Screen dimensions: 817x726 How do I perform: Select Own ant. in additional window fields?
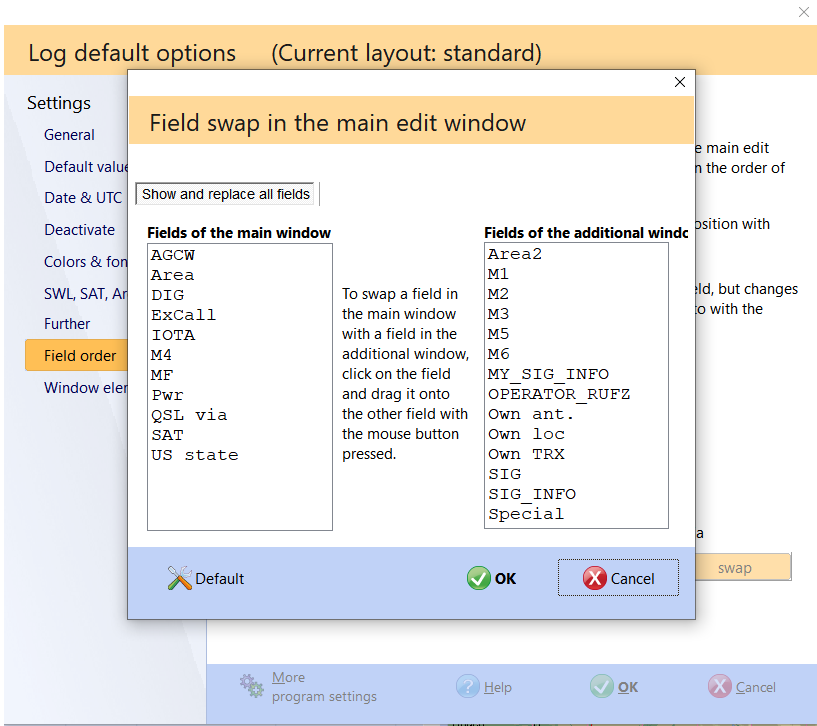coord(576,414)
